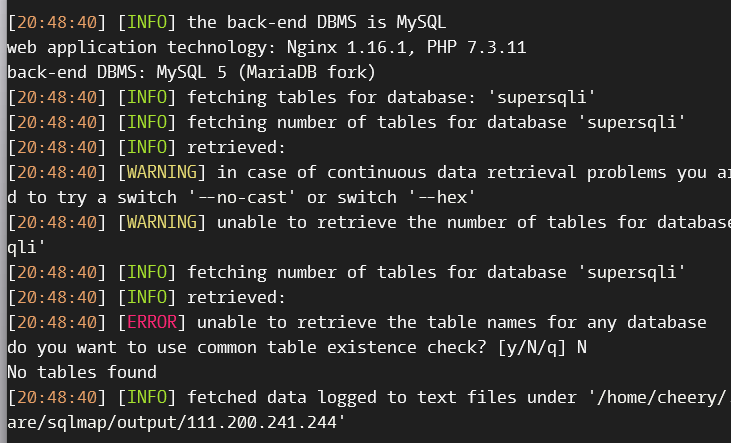Click the 'No tables found' line
This screenshot has height=443, width=731.
click(82, 373)
